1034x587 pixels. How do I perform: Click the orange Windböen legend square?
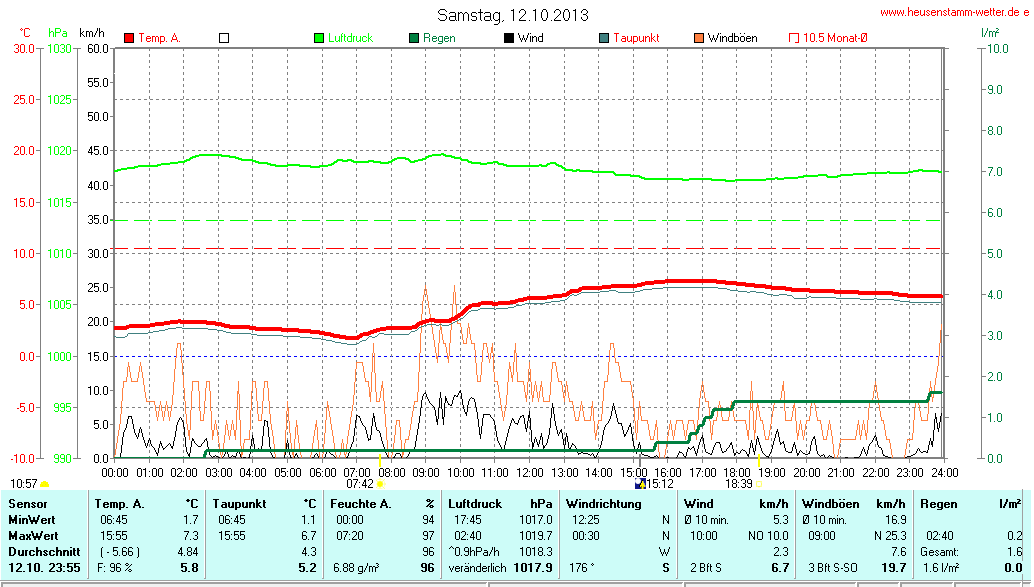[698, 38]
